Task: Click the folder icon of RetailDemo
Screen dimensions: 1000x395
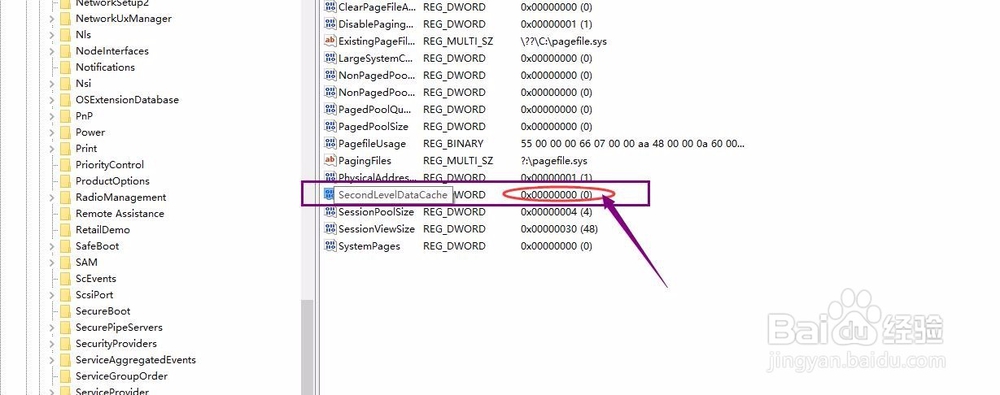Action: coord(65,230)
